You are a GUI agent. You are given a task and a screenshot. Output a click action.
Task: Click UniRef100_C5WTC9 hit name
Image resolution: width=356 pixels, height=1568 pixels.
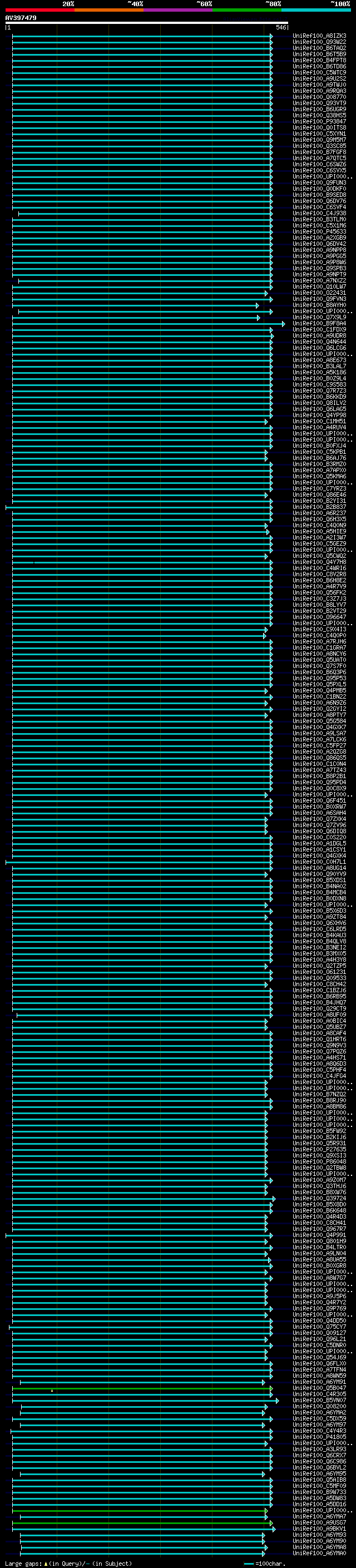point(319,72)
